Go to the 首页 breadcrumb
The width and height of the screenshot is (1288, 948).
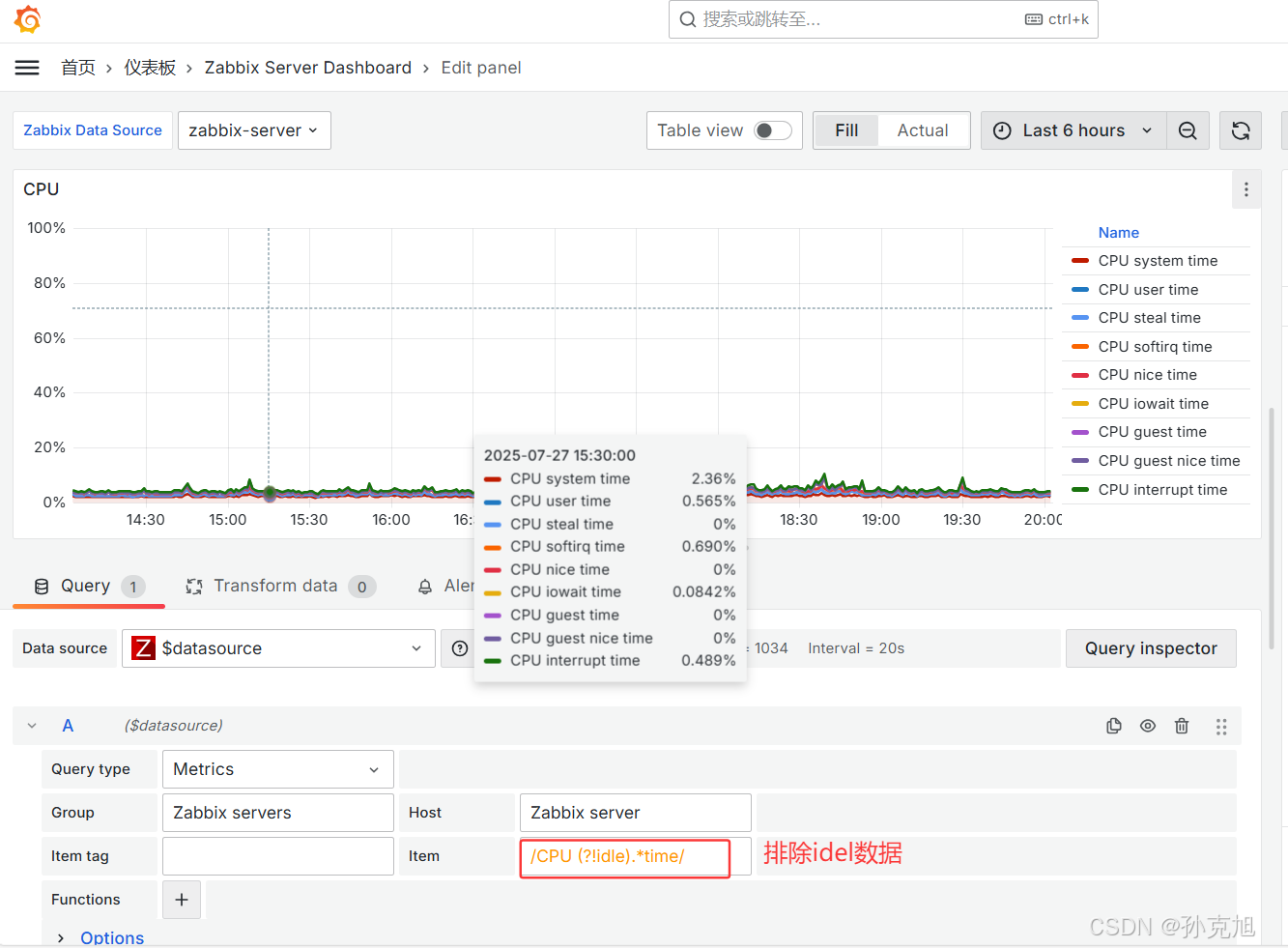tap(78, 68)
